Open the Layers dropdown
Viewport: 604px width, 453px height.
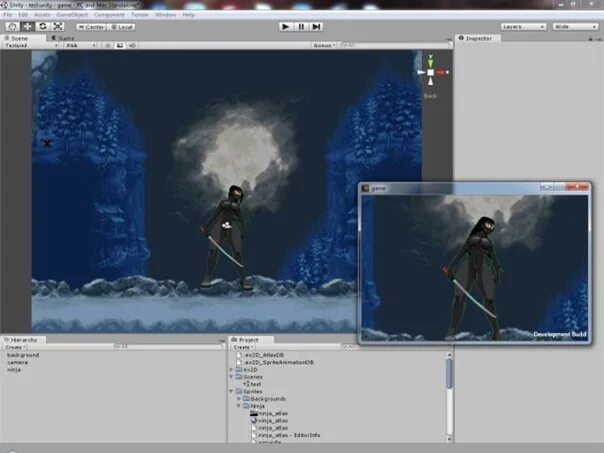(x=523, y=27)
